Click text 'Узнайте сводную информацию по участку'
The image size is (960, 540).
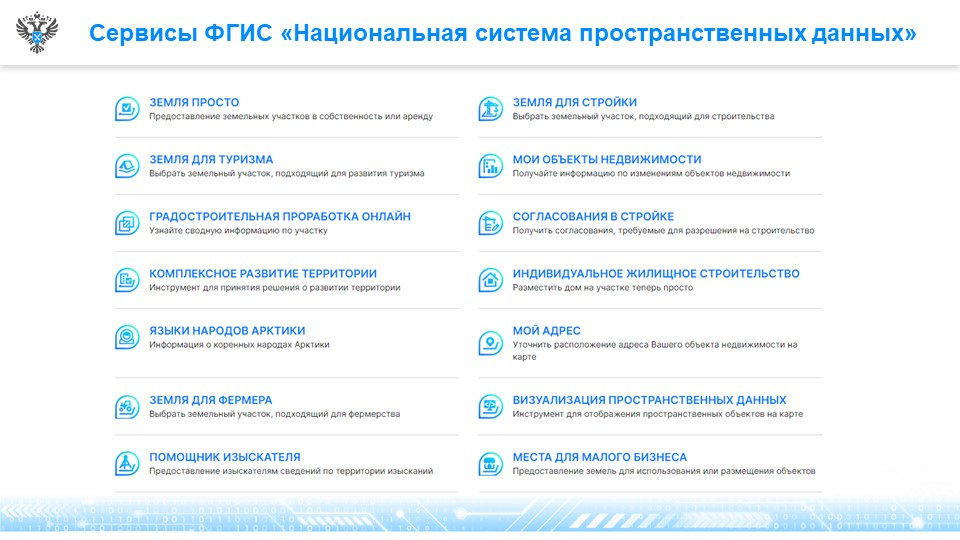click(238, 230)
